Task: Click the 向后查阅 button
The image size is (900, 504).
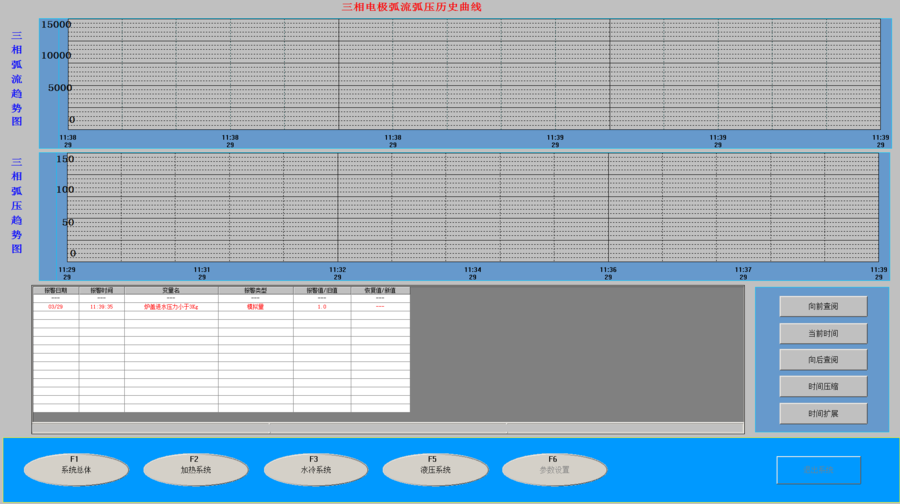Action: (823, 360)
